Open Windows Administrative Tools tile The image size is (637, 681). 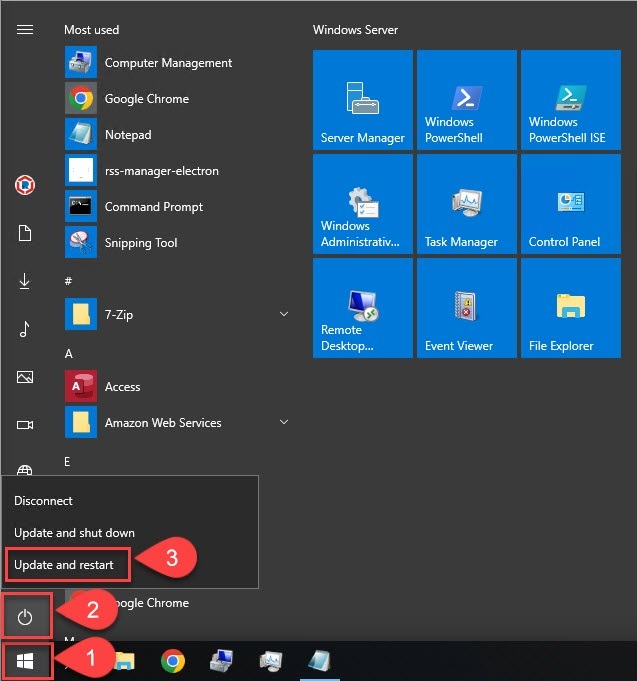[x=362, y=204]
